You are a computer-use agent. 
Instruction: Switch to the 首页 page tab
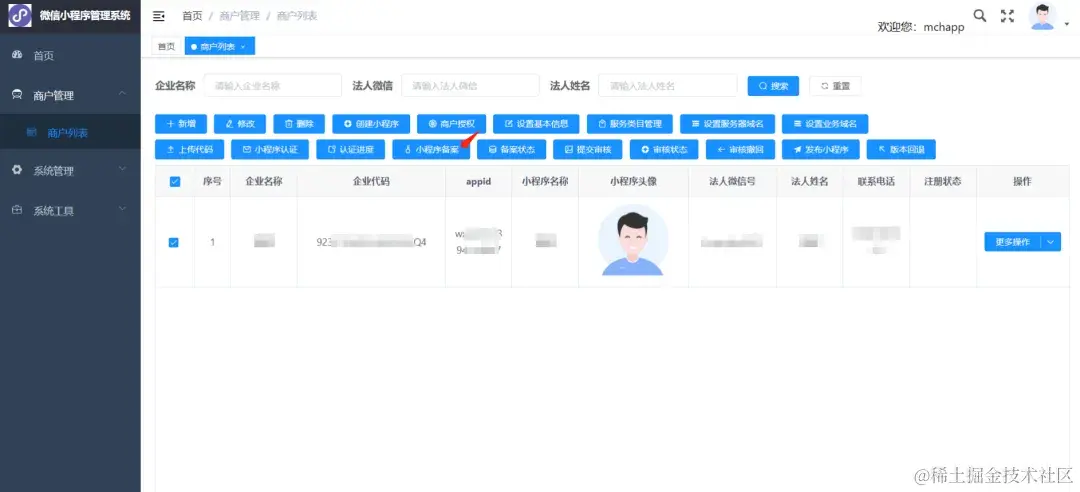point(166,47)
